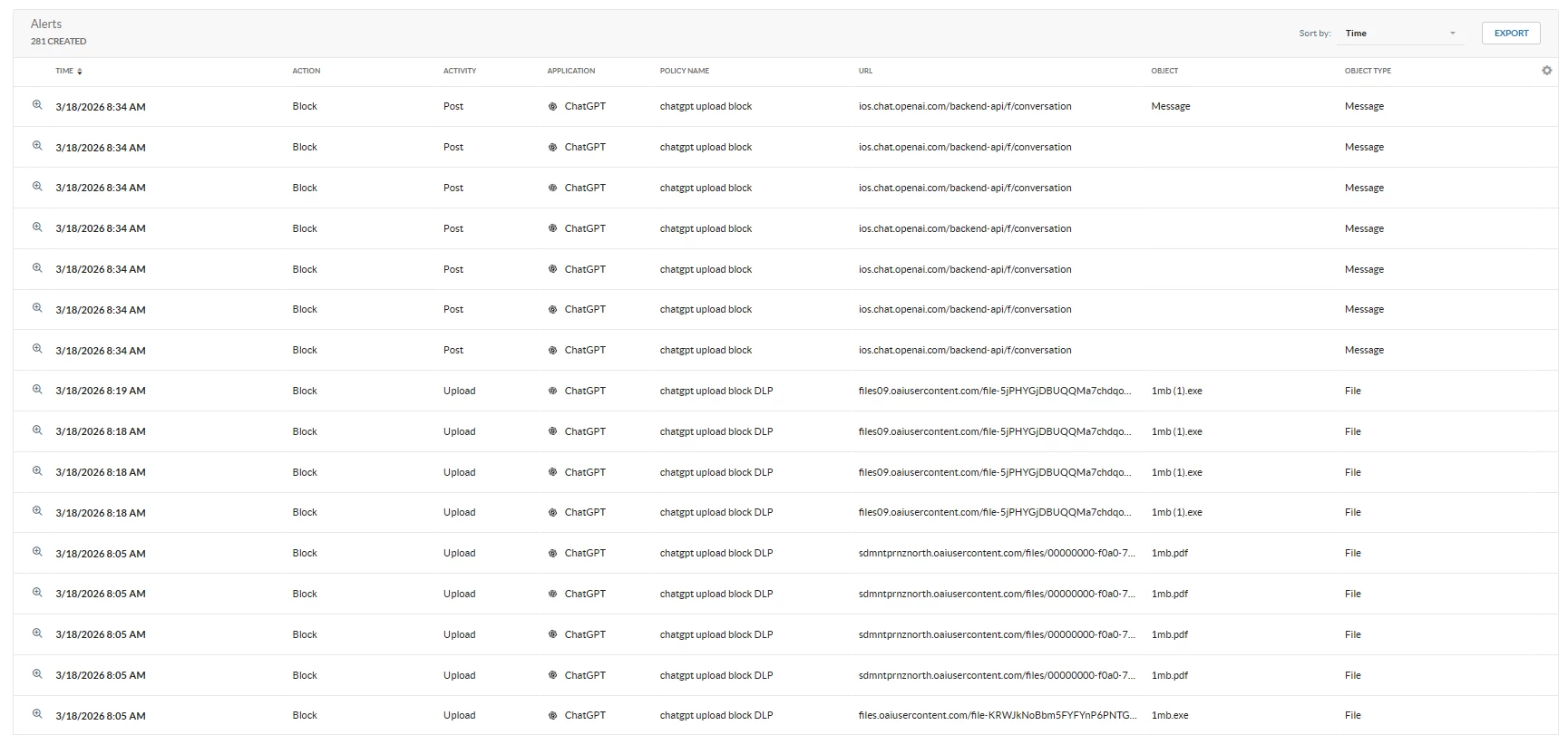Sort by the URL column header
Viewport: 1568px width, 735px height.
point(865,71)
